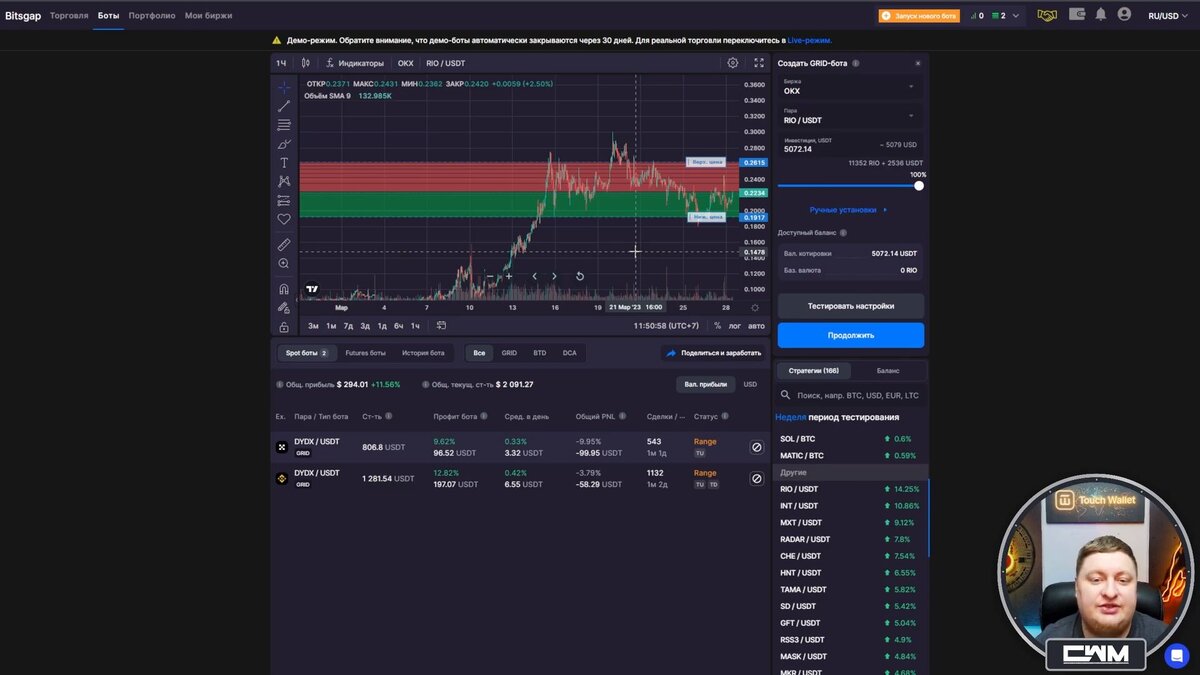This screenshot has height=675, width=1200.
Task: Select the Вал. прибыли display option
Action: click(x=706, y=384)
